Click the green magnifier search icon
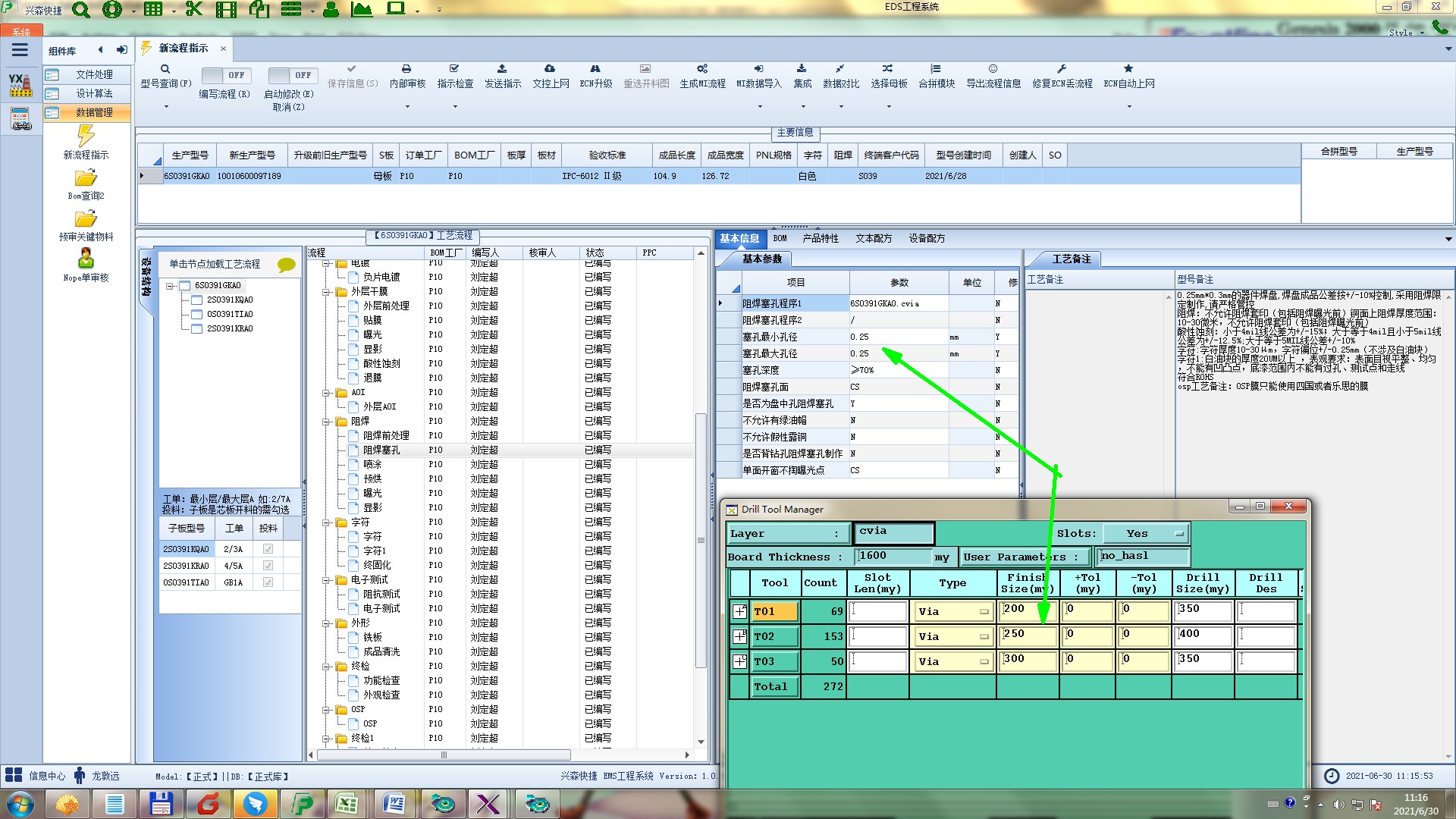The height and width of the screenshot is (819, 1456). point(81,10)
